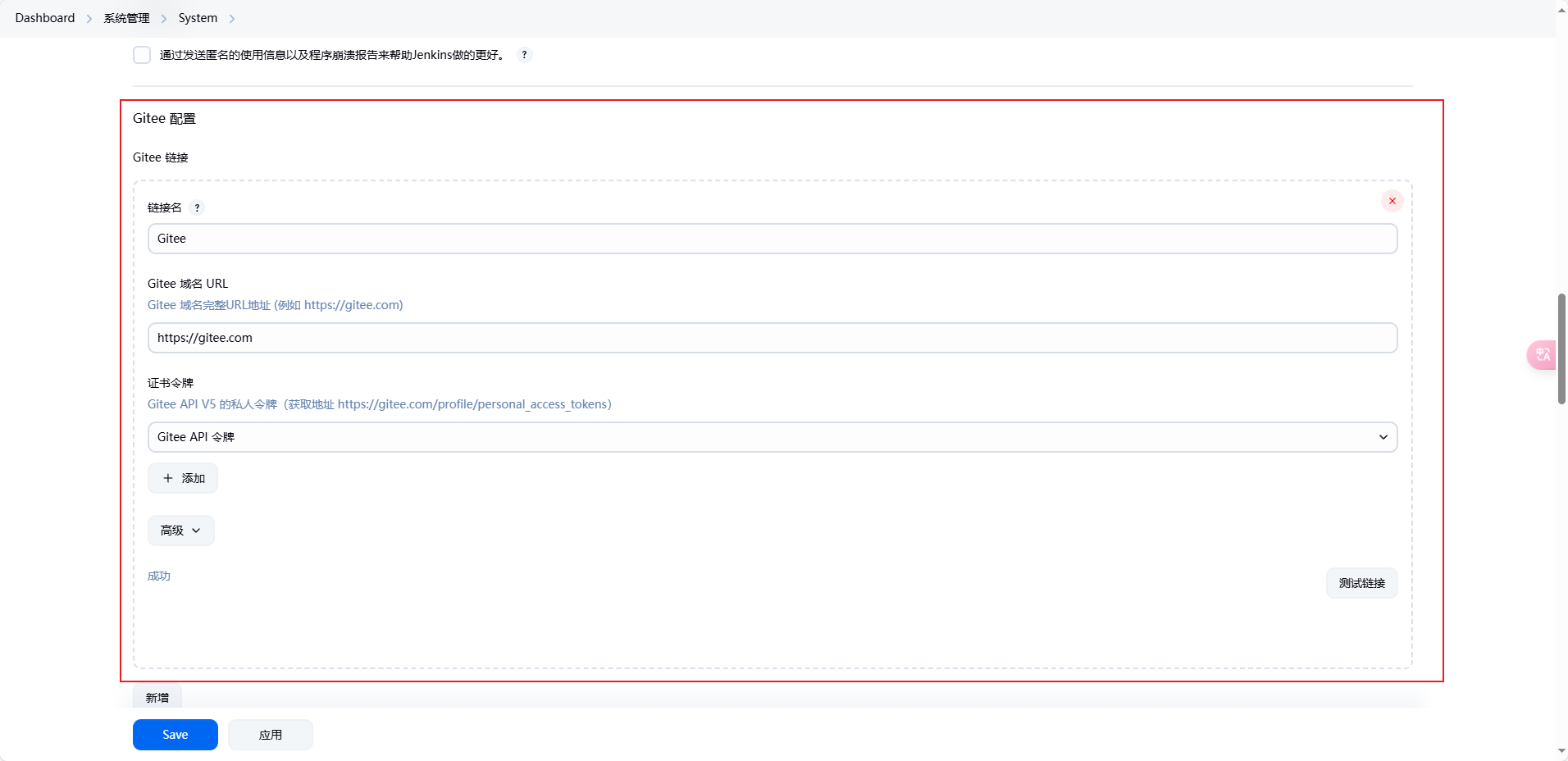Click the 证书令牌 label
Image resolution: width=1568 pixels, height=761 pixels.
tap(171, 383)
